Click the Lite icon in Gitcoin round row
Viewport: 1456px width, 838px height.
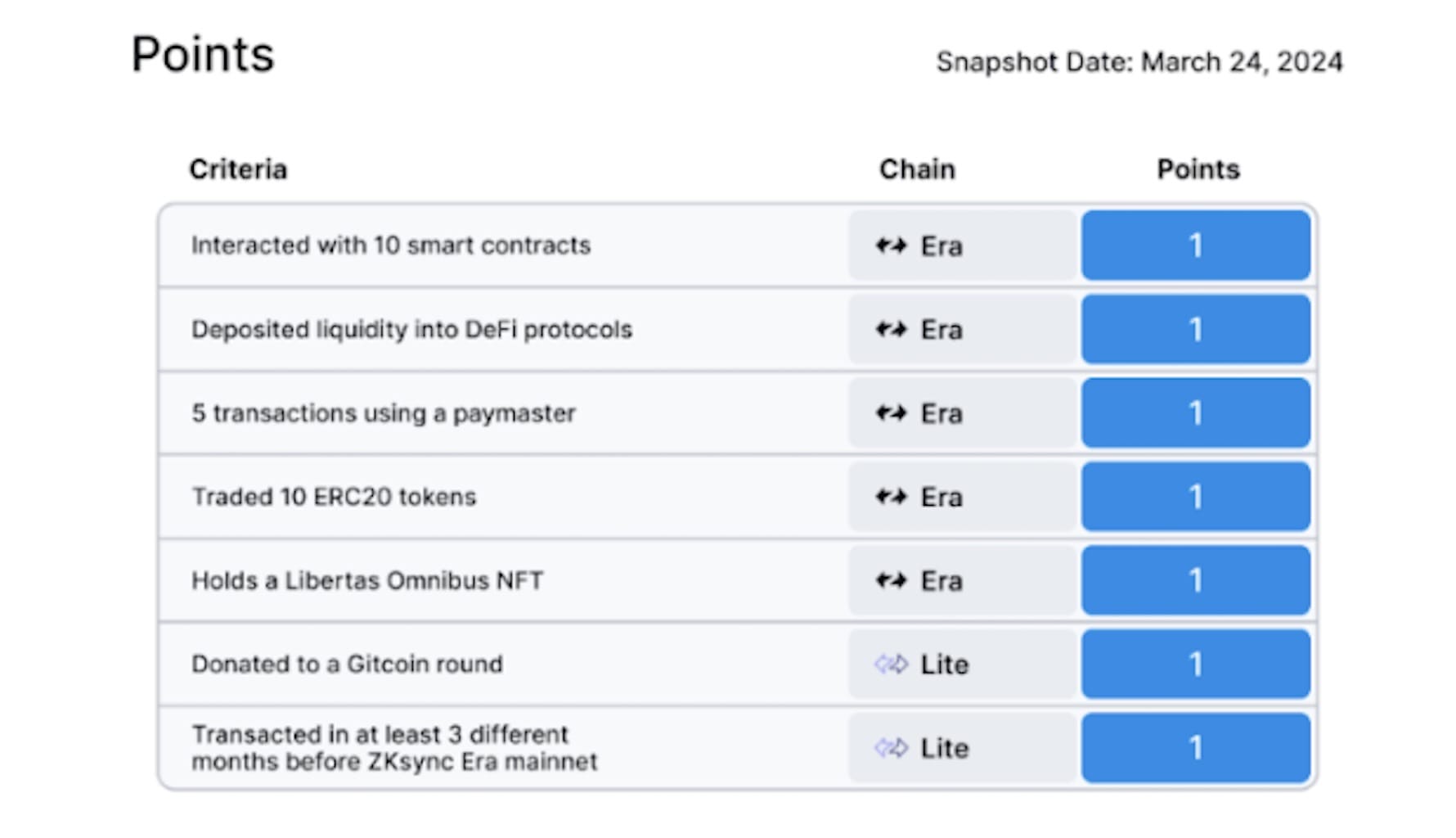click(891, 665)
